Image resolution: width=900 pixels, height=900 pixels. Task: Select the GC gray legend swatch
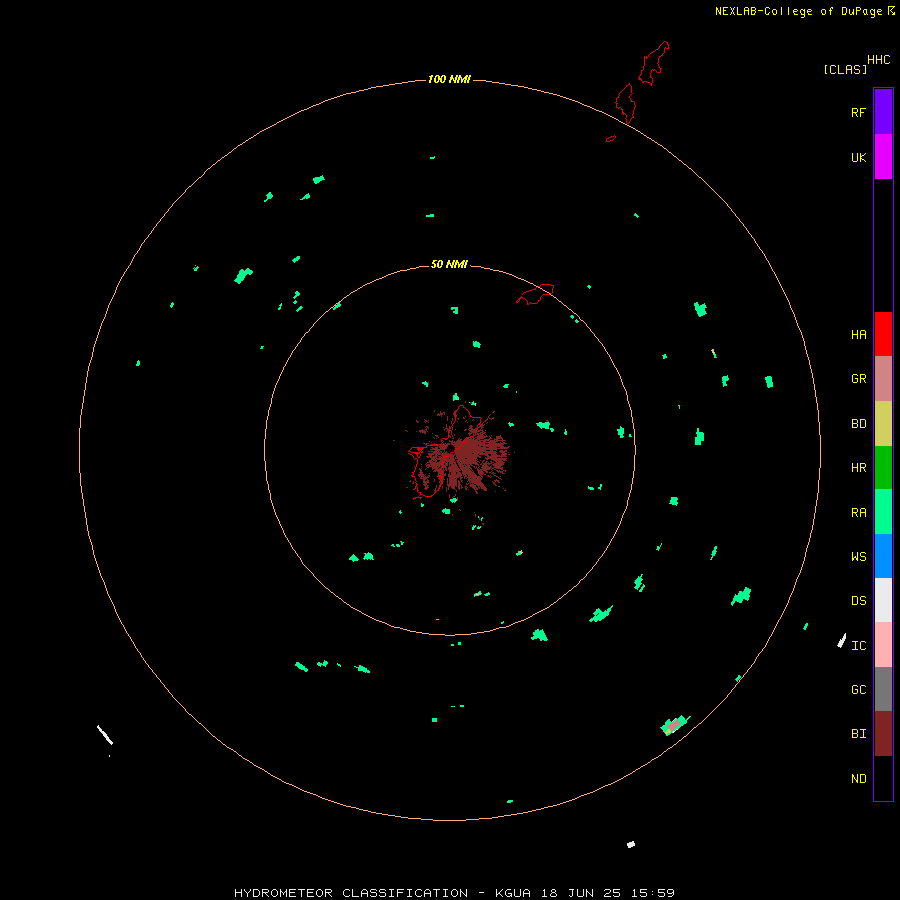883,689
